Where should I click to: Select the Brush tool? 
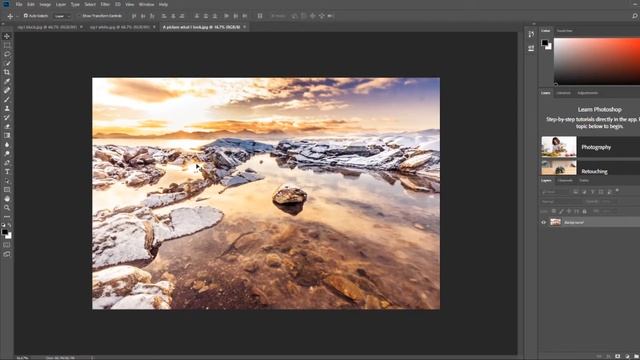point(7,99)
